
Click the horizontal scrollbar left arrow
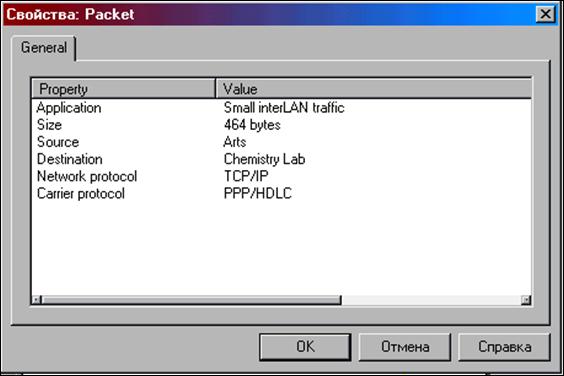coord(36,300)
